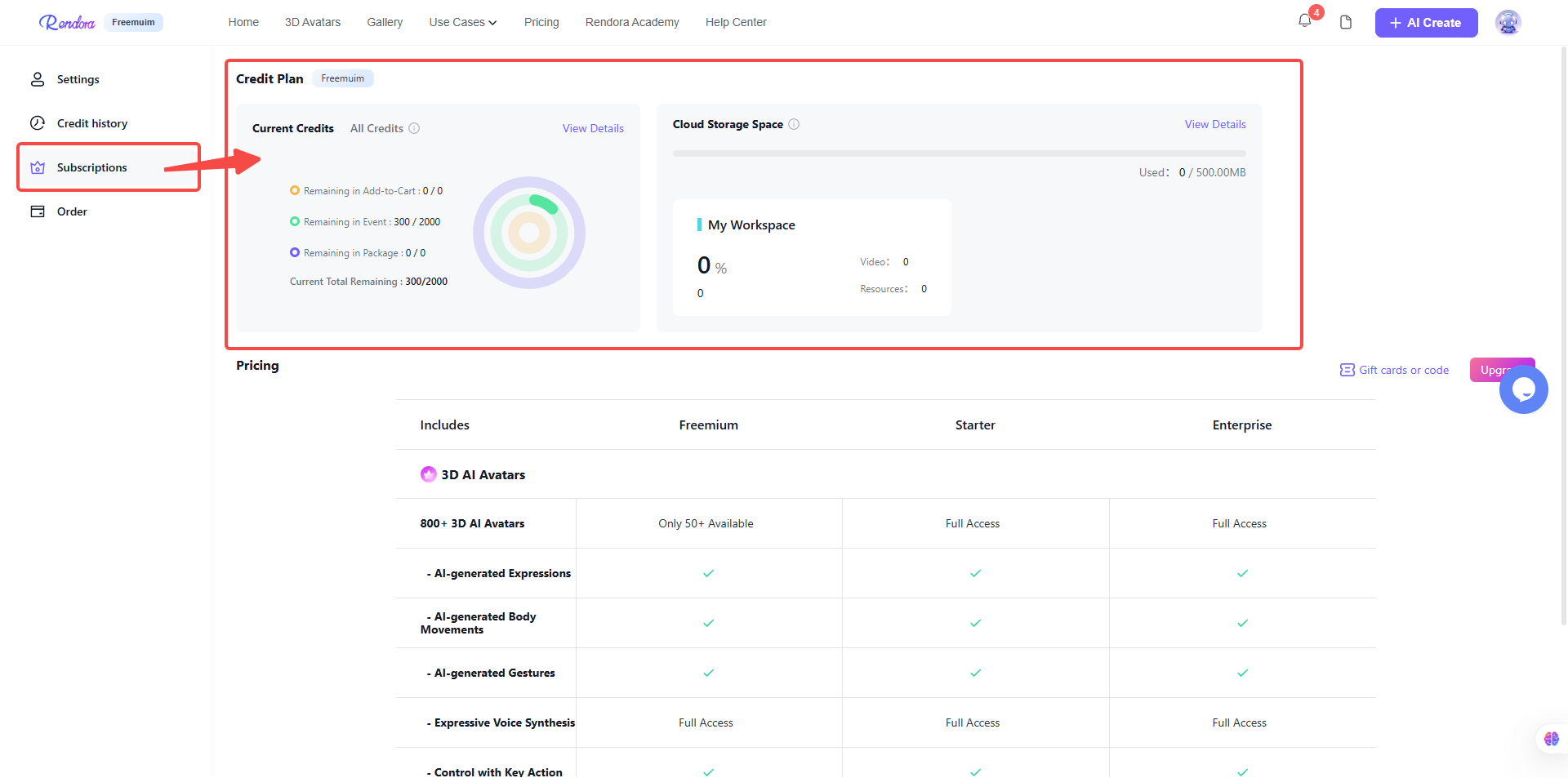Screen dimensions: 1568x778
Task: Click the AI Create button
Action: tap(1426, 23)
